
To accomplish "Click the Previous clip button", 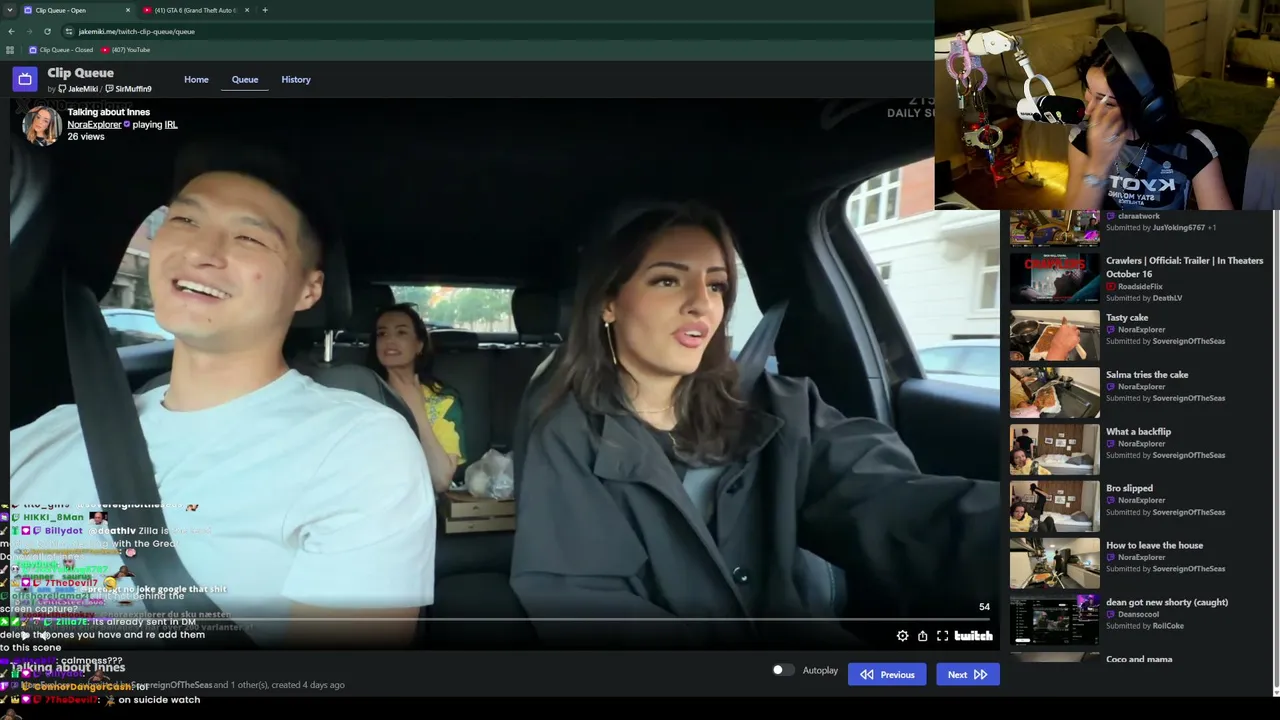I will pyautogui.click(x=887, y=675).
